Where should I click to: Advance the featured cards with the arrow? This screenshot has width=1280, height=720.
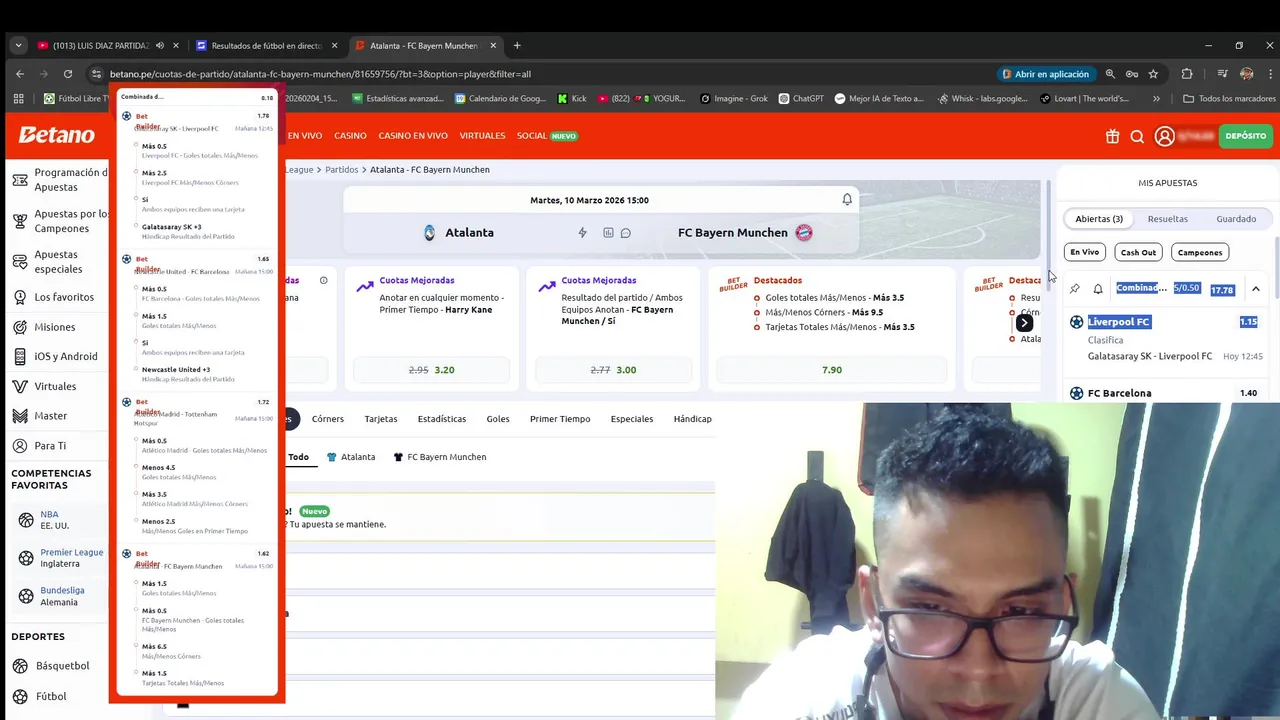1024,323
